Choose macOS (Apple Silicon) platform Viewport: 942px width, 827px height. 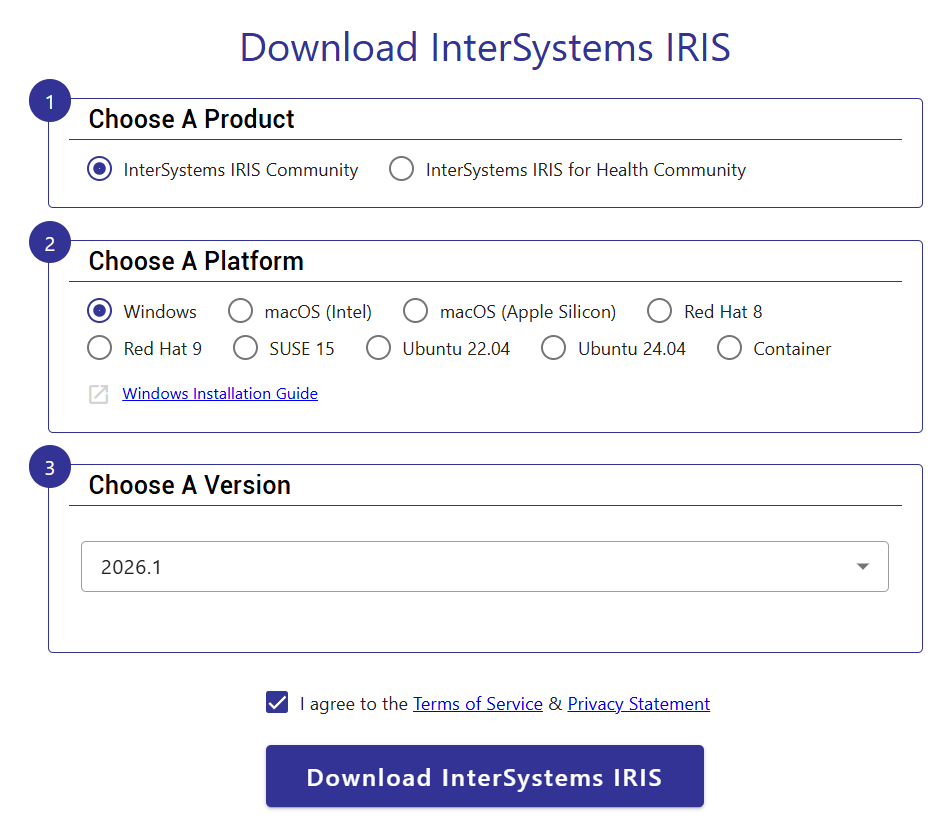tap(416, 311)
